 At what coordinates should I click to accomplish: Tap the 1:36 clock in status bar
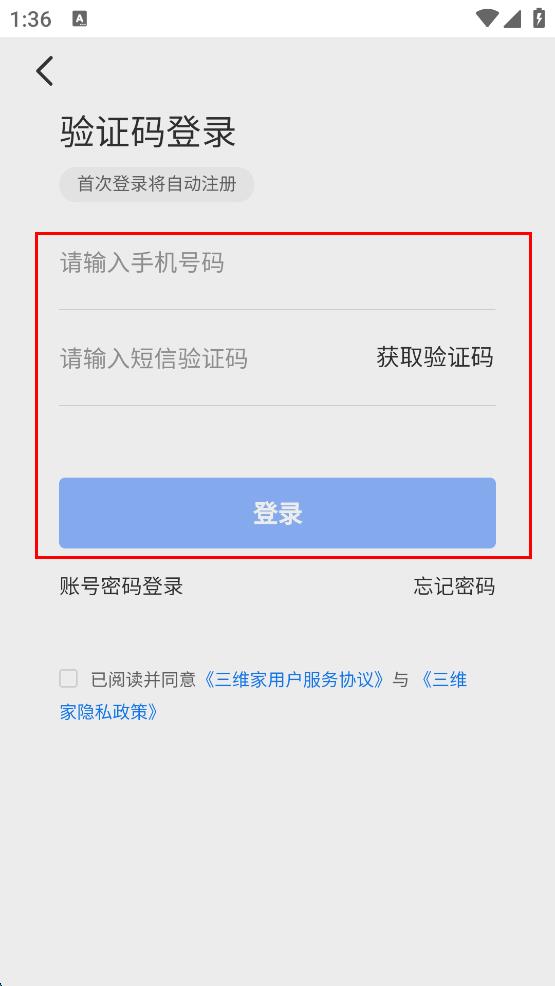[30, 19]
